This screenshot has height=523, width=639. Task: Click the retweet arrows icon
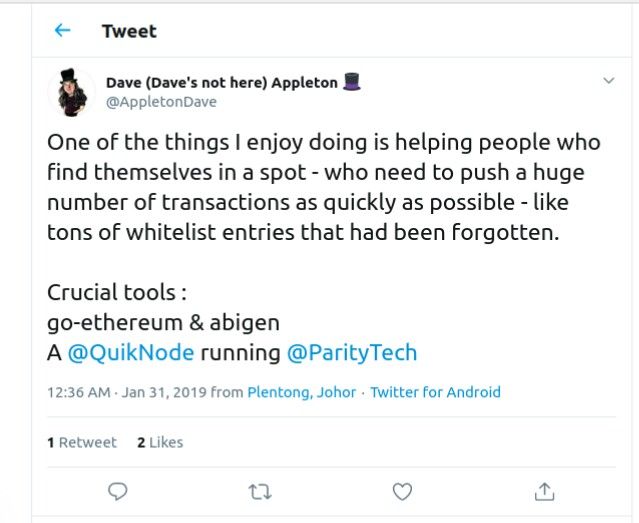[260, 492]
